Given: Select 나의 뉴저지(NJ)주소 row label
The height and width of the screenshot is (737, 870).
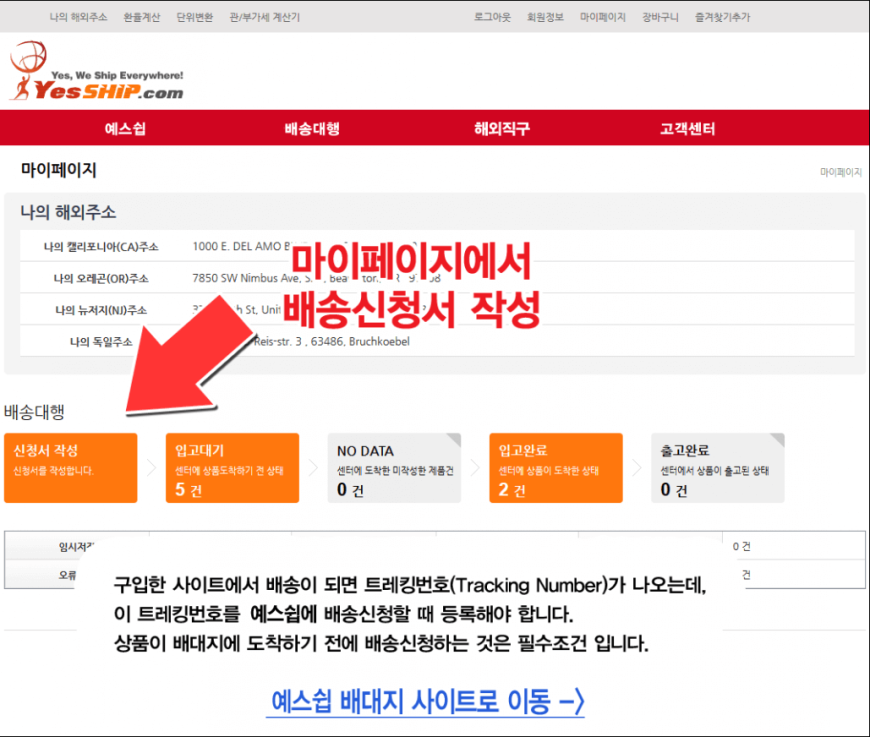Looking at the screenshot, I should pos(101,310).
